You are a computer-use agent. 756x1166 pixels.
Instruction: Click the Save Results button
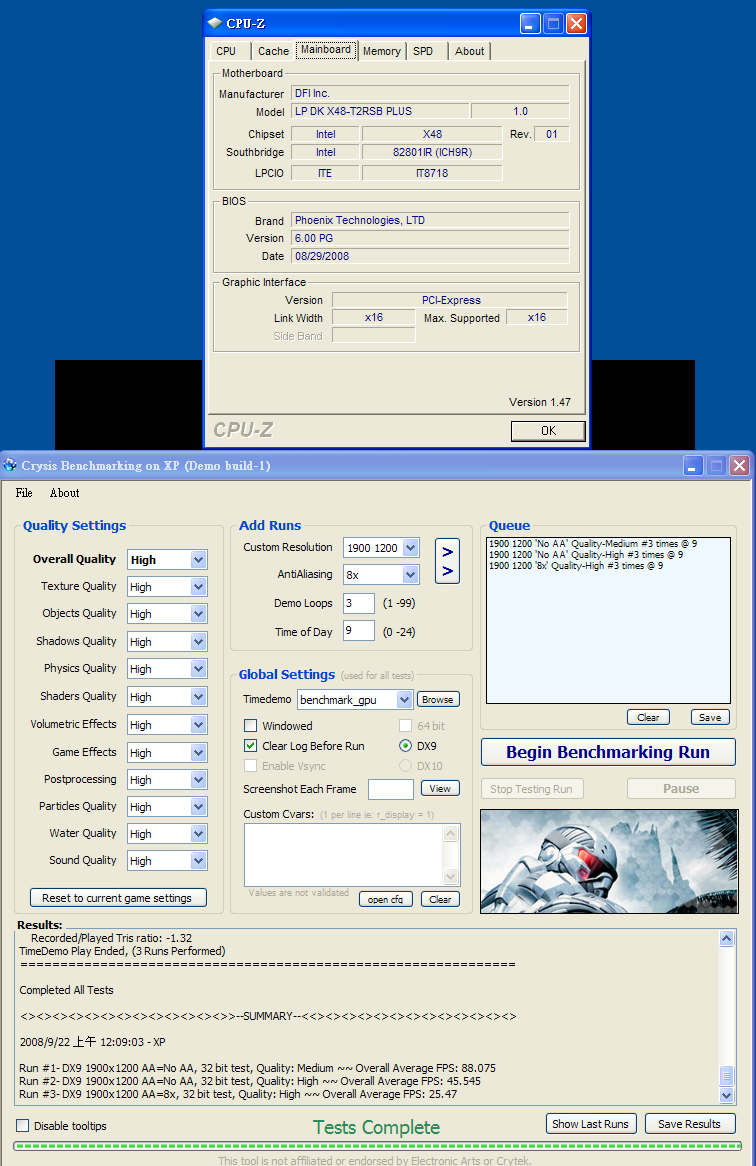click(689, 1124)
